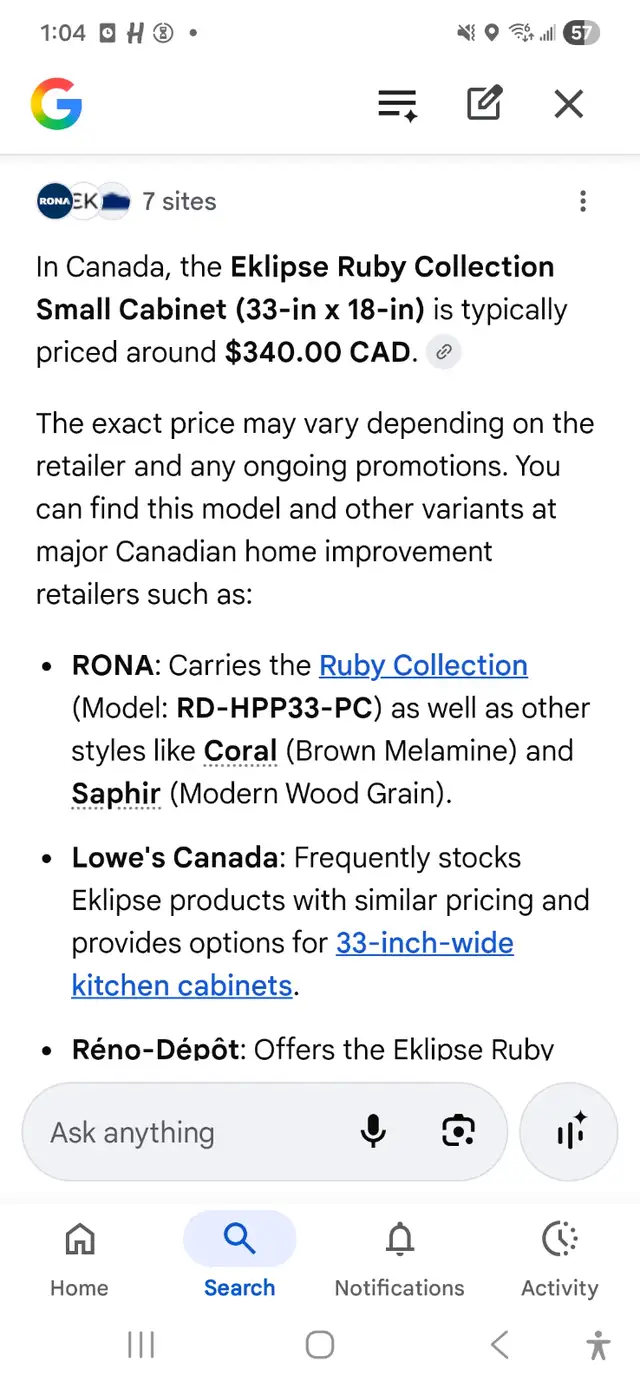Tap the link chip after $340.00 CAD
Image resolution: width=640 pixels, height=1388 pixels.
pos(444,352)
